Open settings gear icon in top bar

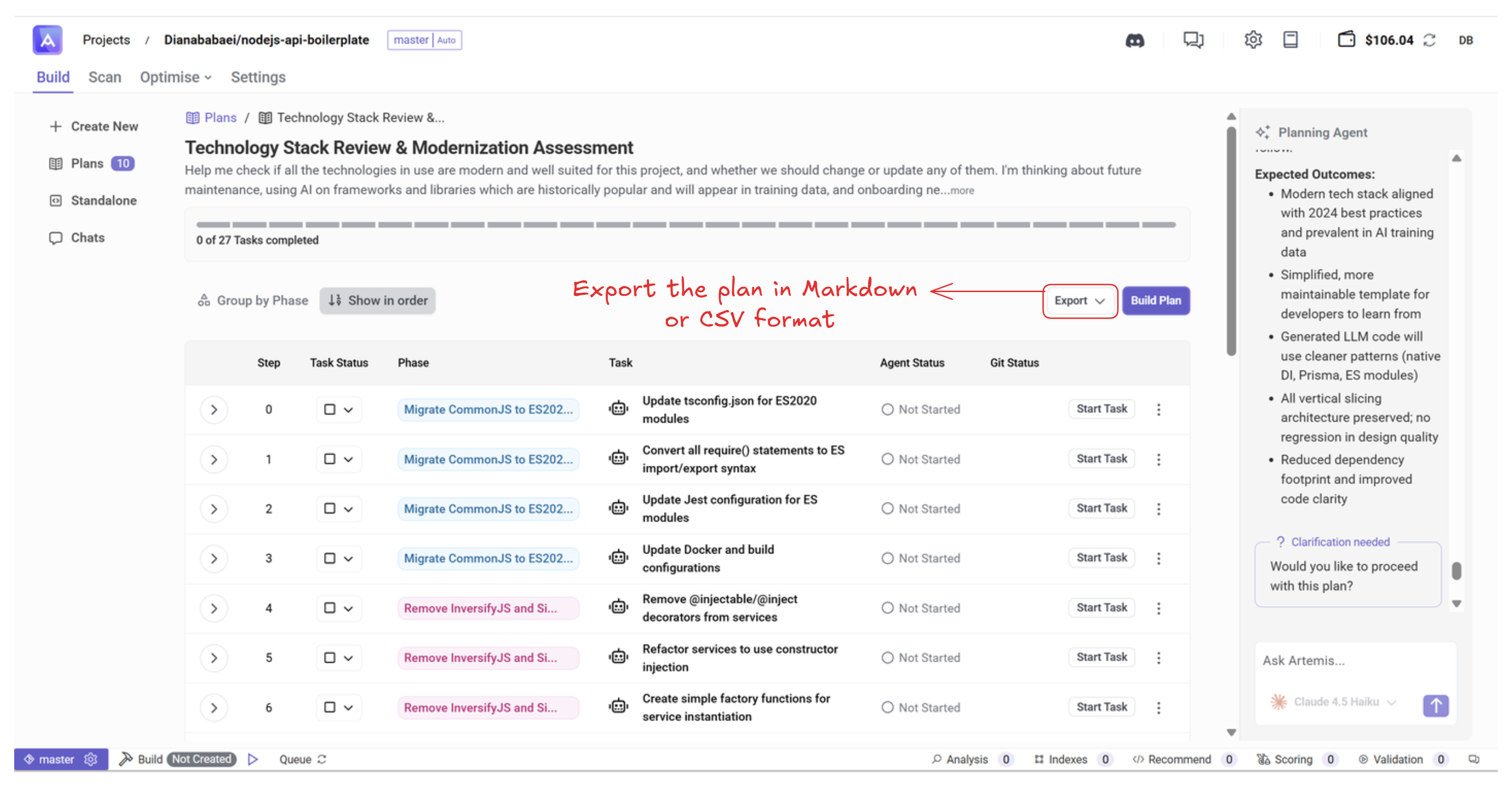click(1253, 40)
